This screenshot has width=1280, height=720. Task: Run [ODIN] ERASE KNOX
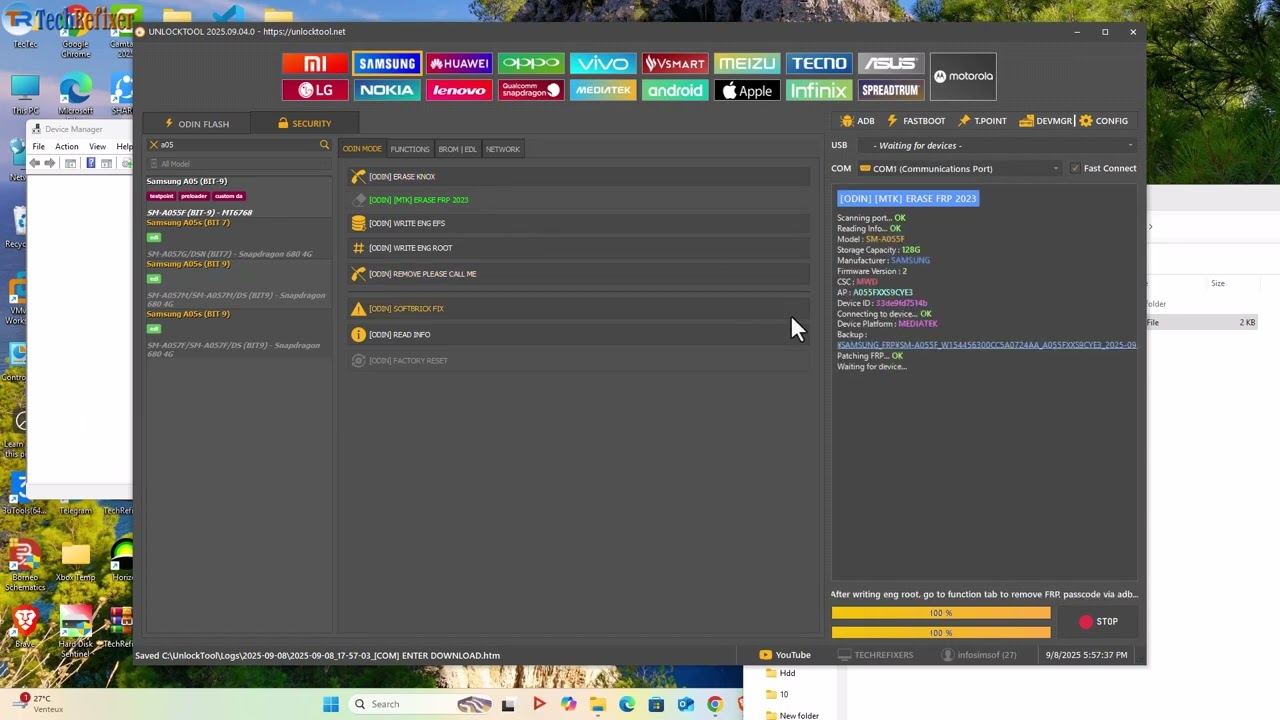579,177
